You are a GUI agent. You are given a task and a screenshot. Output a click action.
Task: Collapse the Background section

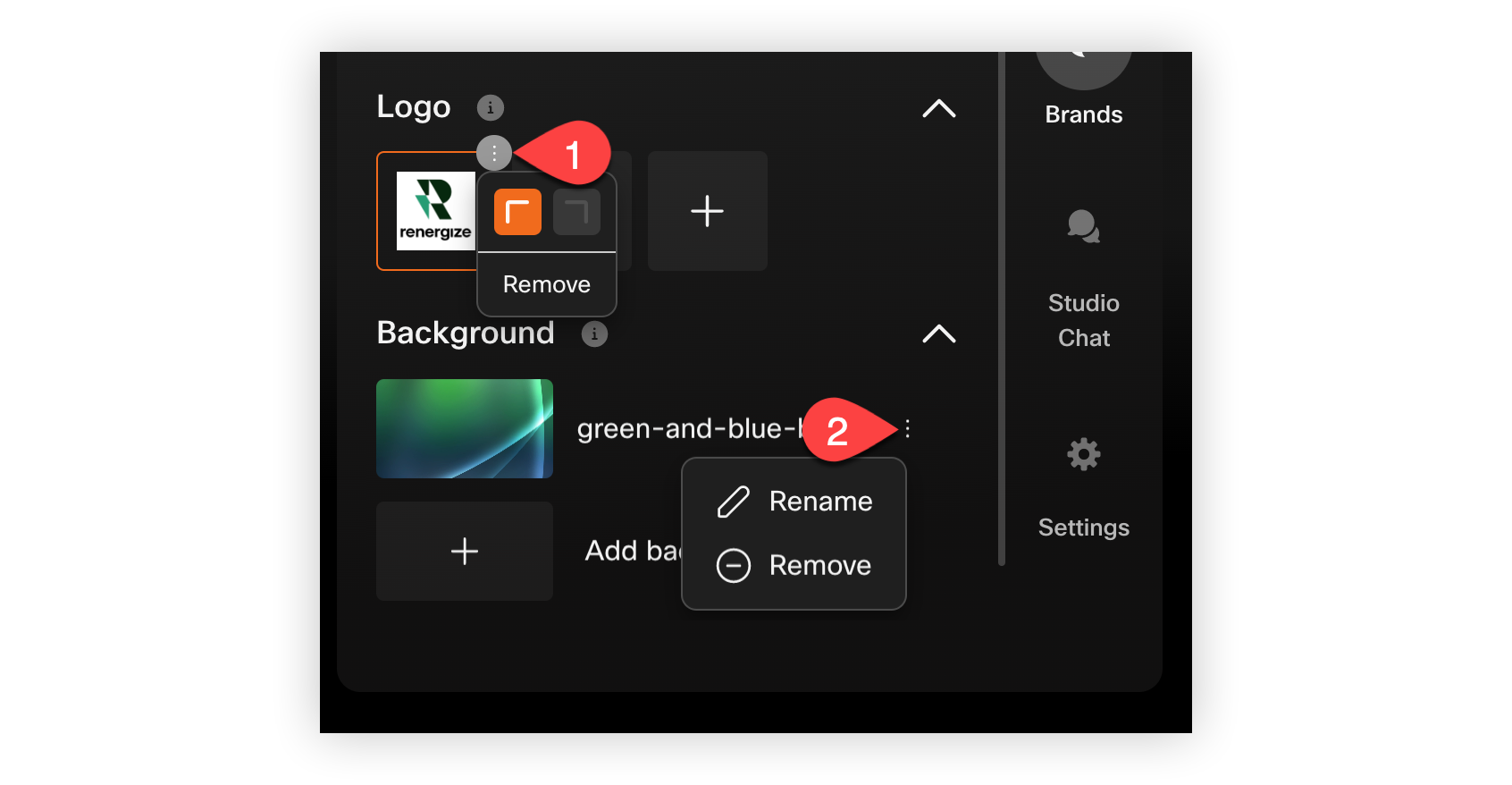[x=938, y=333]
